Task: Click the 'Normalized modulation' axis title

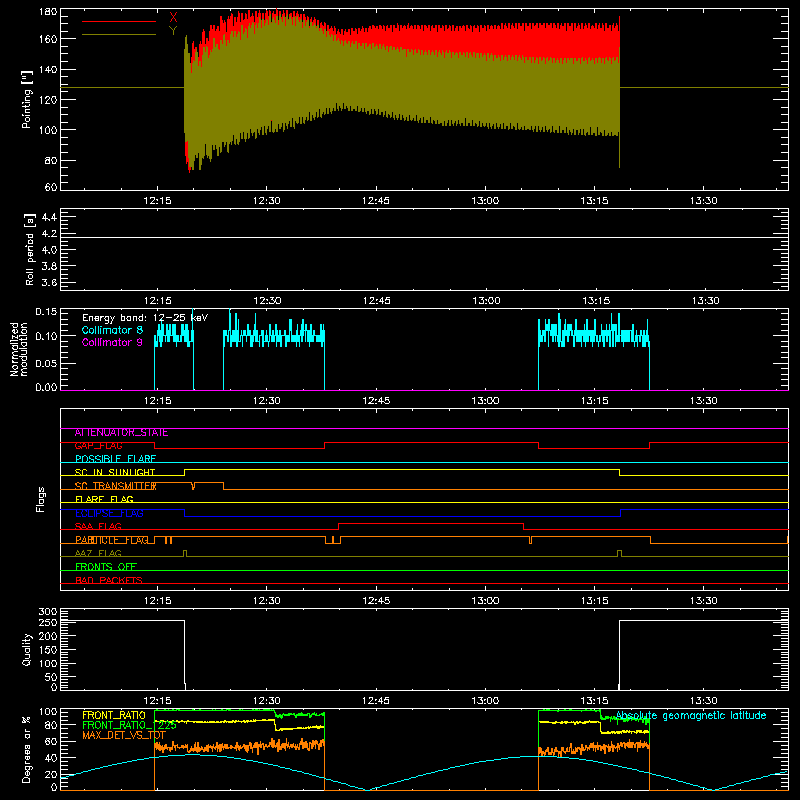Action: click(20, 349)
